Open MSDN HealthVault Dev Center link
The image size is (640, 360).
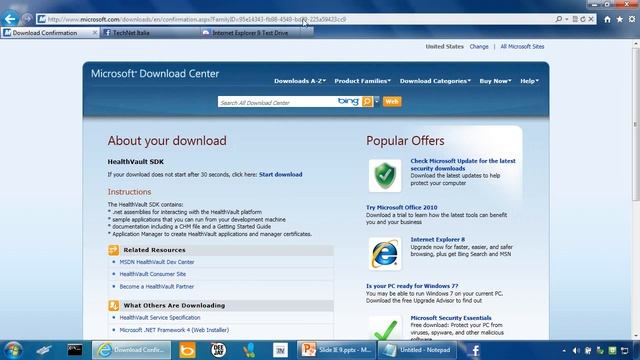click(157, 262)
